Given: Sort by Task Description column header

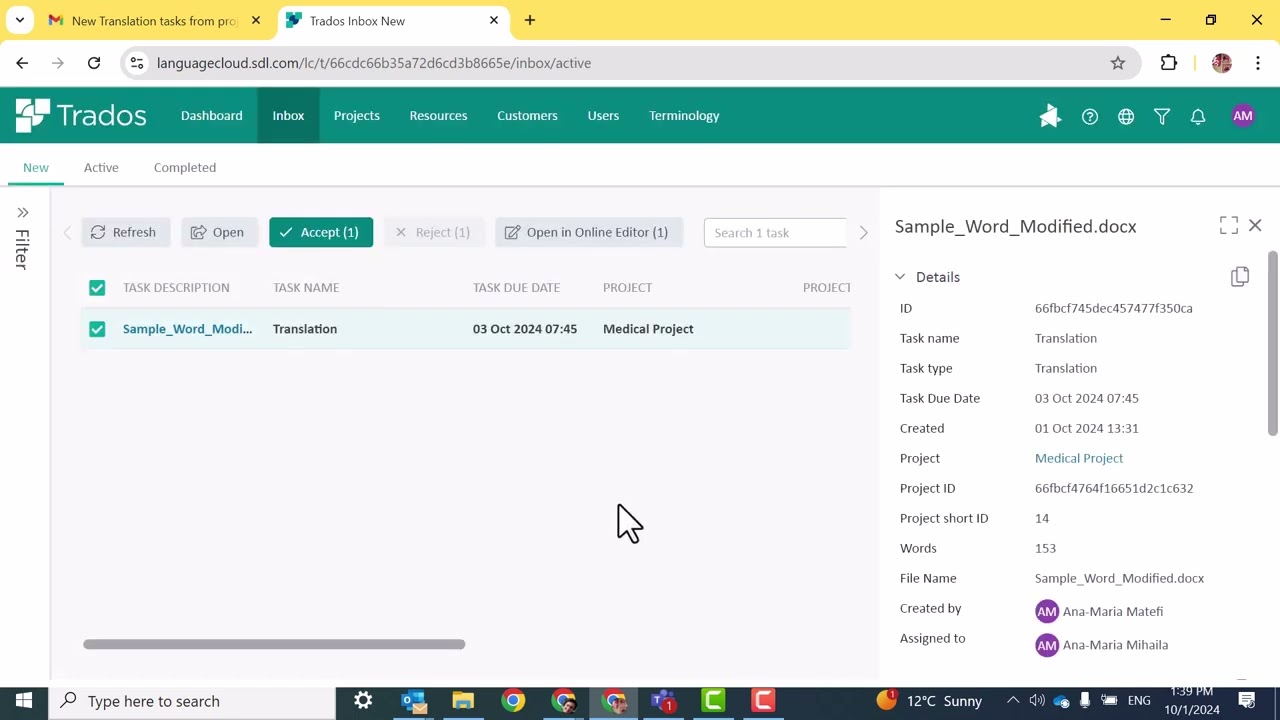Looking at the screenshot, I should [x=176, y=288].
